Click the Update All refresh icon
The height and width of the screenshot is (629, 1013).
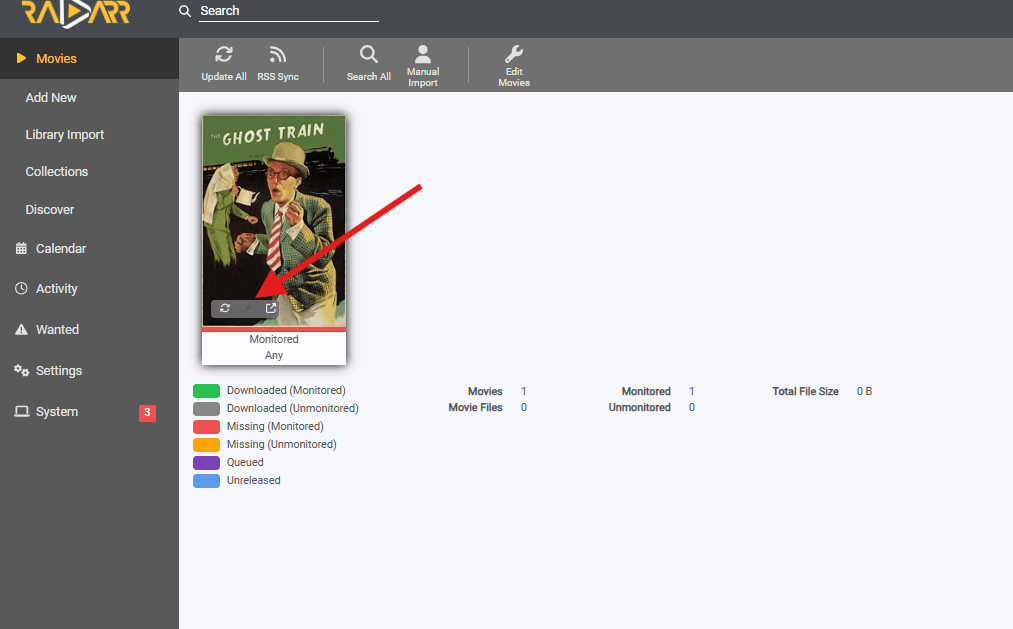(x=224, y=54)
